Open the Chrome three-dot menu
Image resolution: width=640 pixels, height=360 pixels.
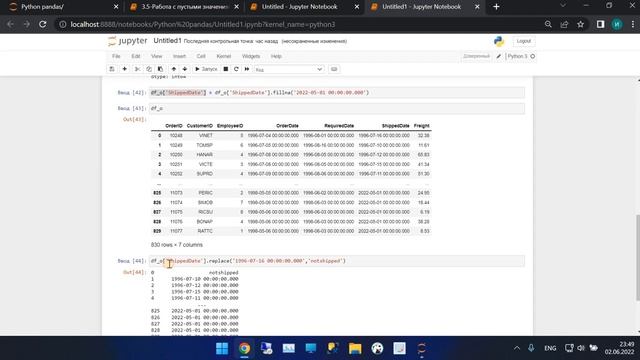coord(633,24)
